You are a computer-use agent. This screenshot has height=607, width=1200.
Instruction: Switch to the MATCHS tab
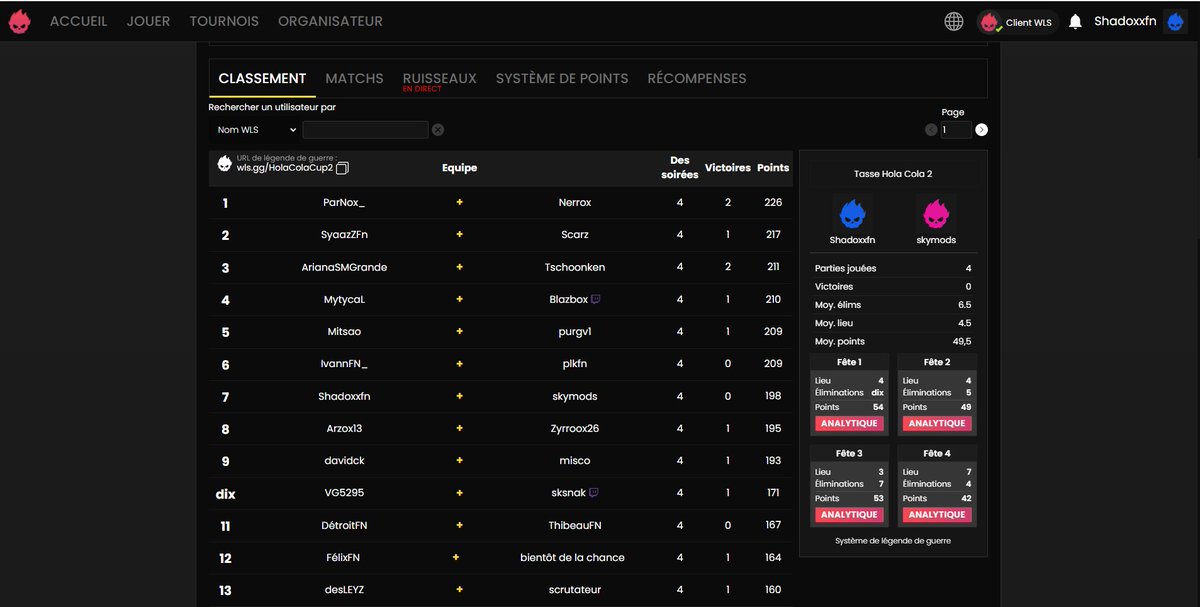click(x=354, y=78)
